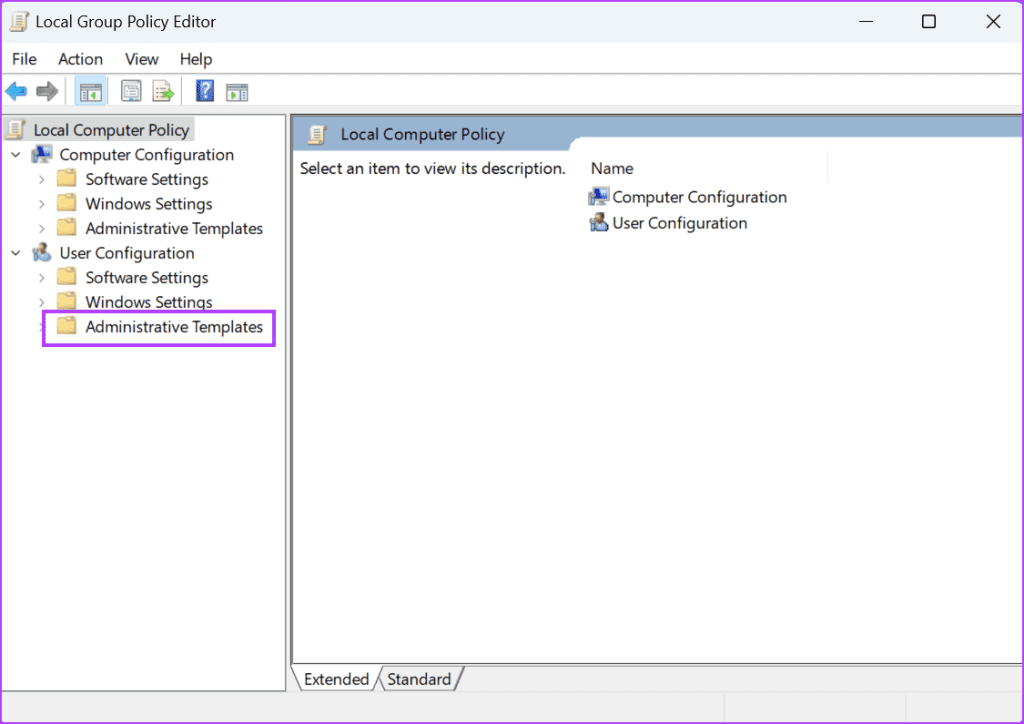Click the scroll icon in the right pane header
This screenshot has height=724, width=1024.
pyautogui.click(x=317, y=134)
